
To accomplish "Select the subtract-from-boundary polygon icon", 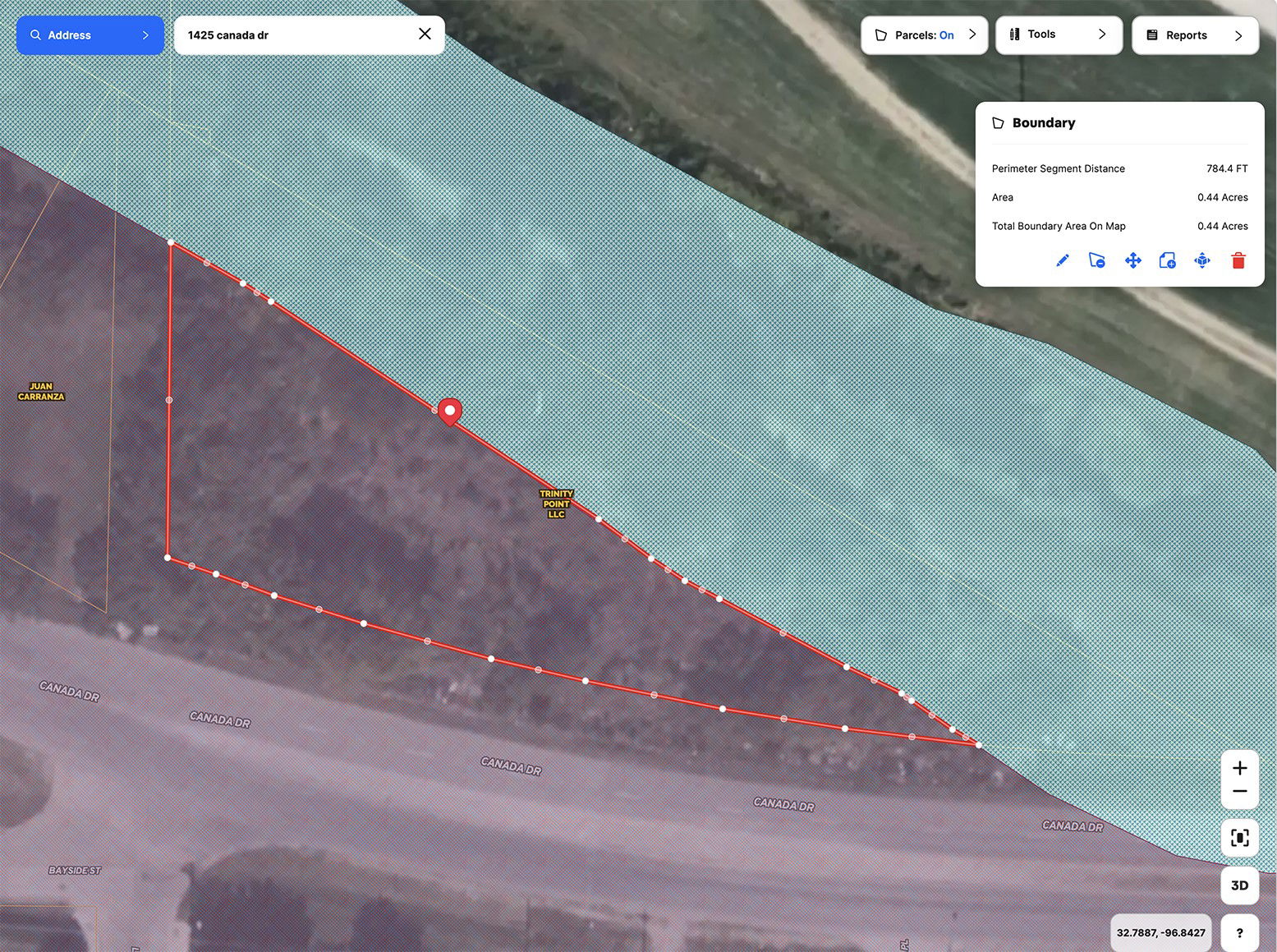I will 1097,260.
